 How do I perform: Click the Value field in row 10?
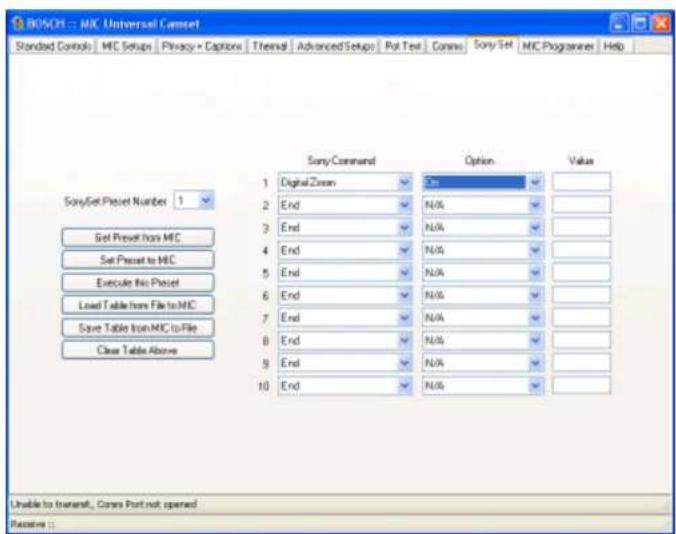tap(582, 386)
